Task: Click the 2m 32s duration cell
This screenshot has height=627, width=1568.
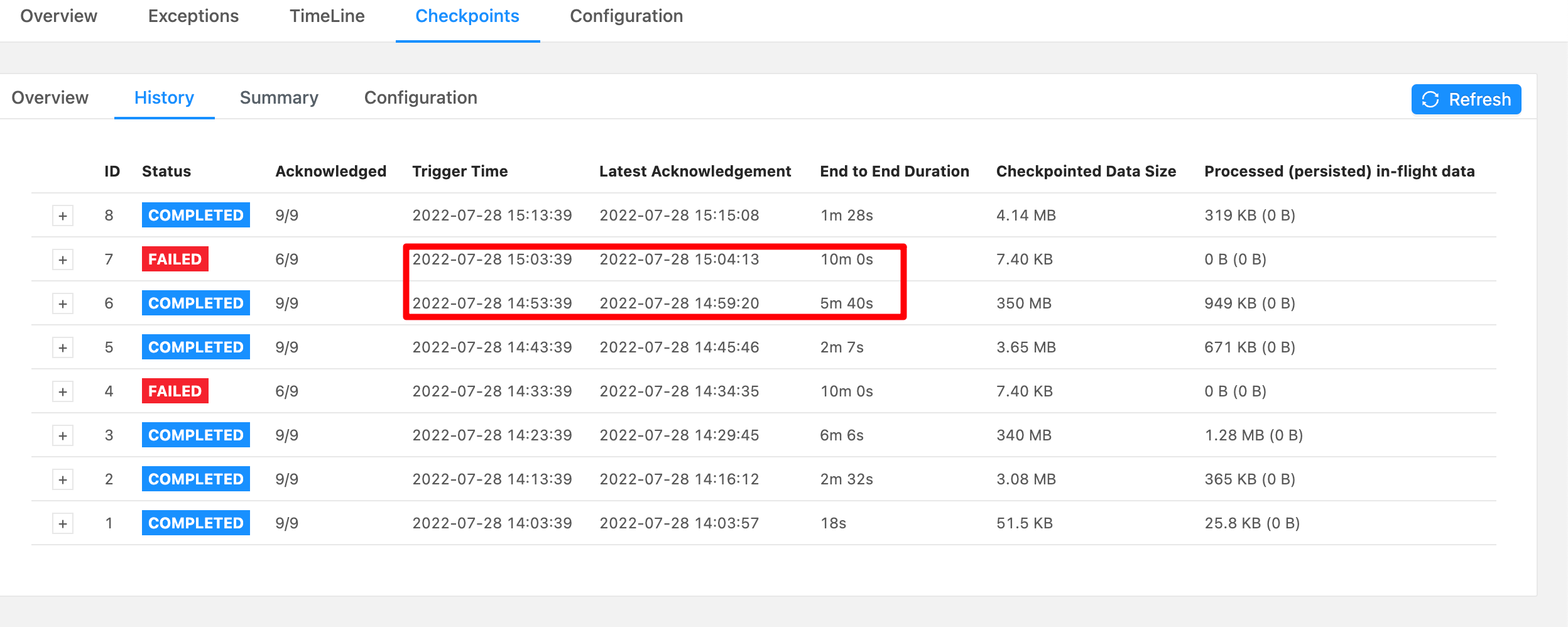Action: pos(846,479)
